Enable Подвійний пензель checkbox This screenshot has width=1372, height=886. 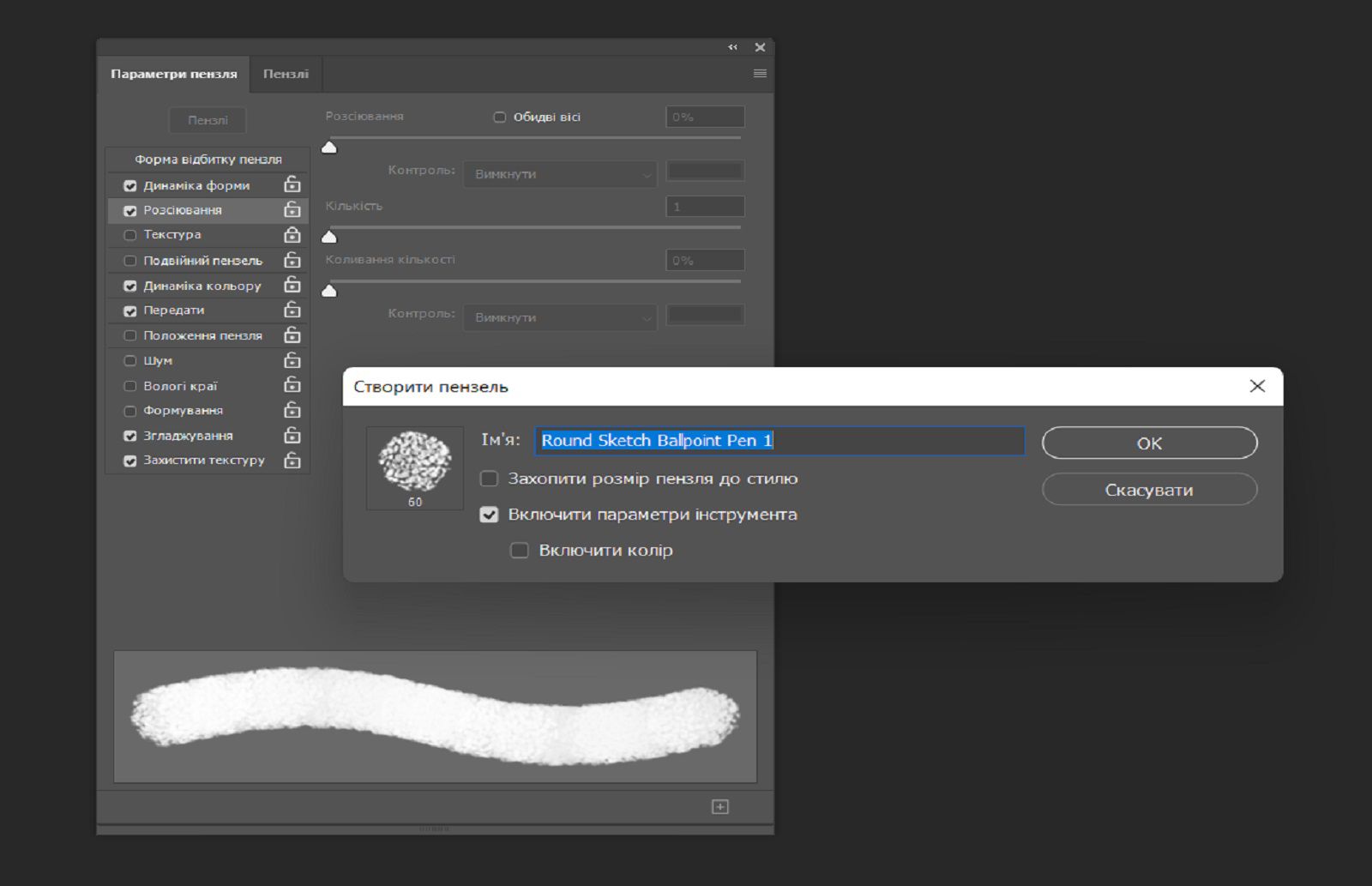[x=130, y=261]
